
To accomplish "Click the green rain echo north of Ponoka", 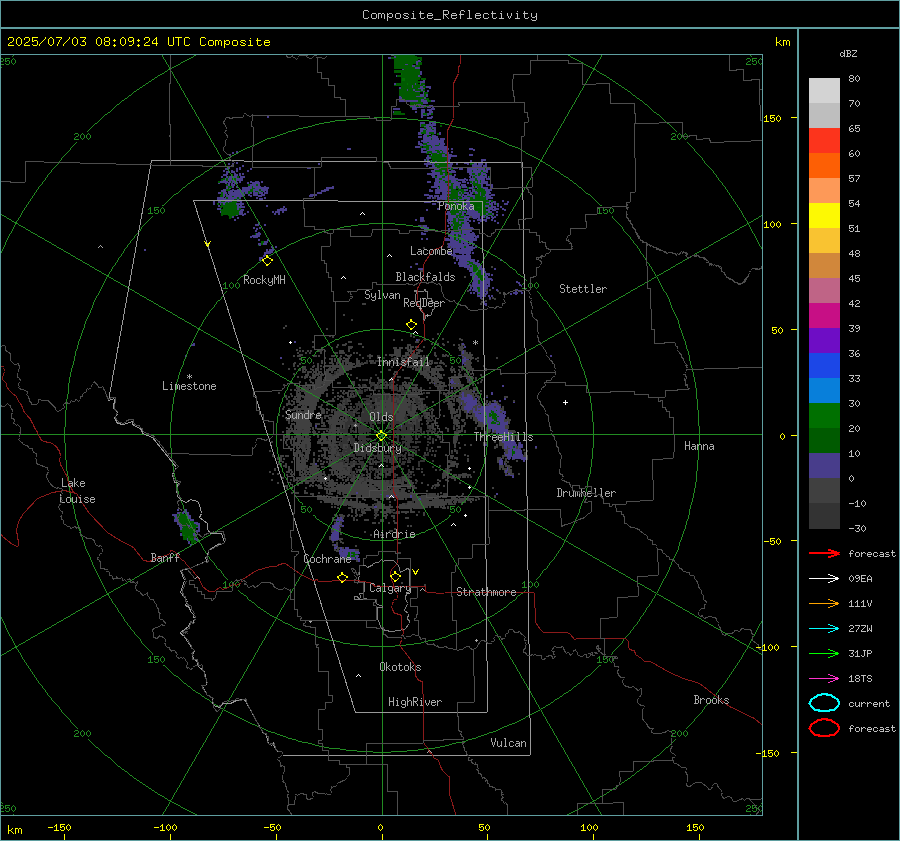I will (409, 80).
